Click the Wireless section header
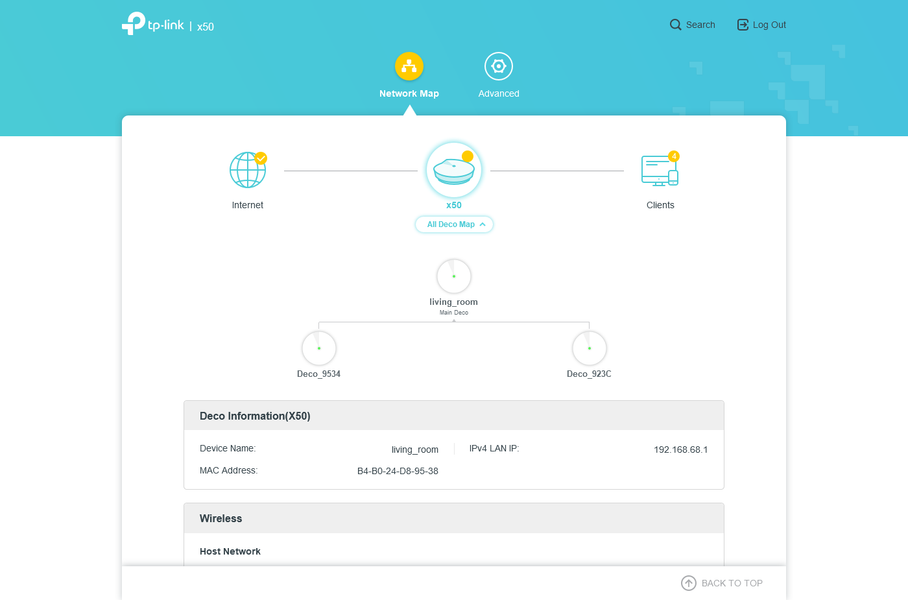 tap(454, 518)
